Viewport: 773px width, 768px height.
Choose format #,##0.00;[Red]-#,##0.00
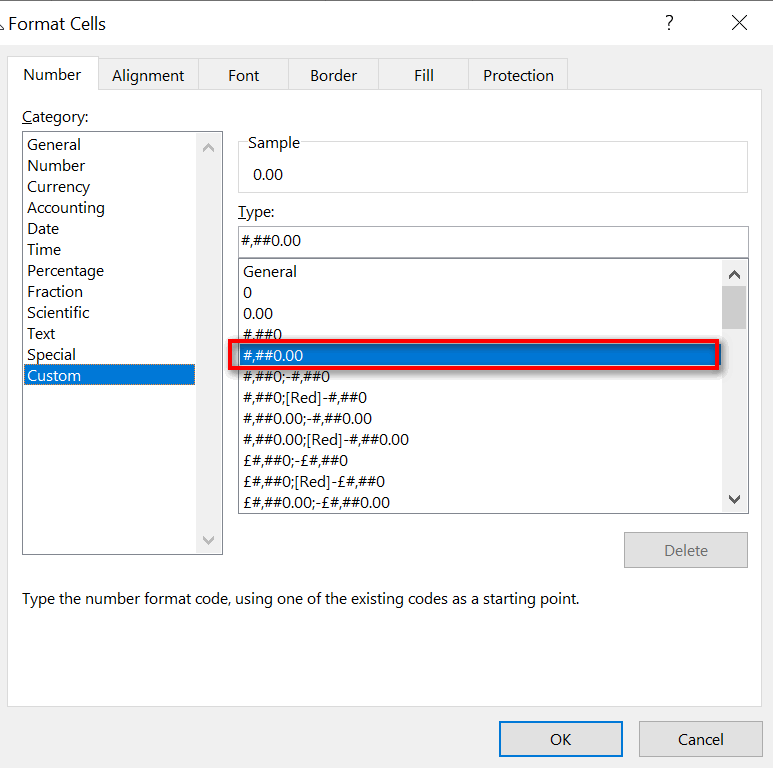click(x=326, y=440)
